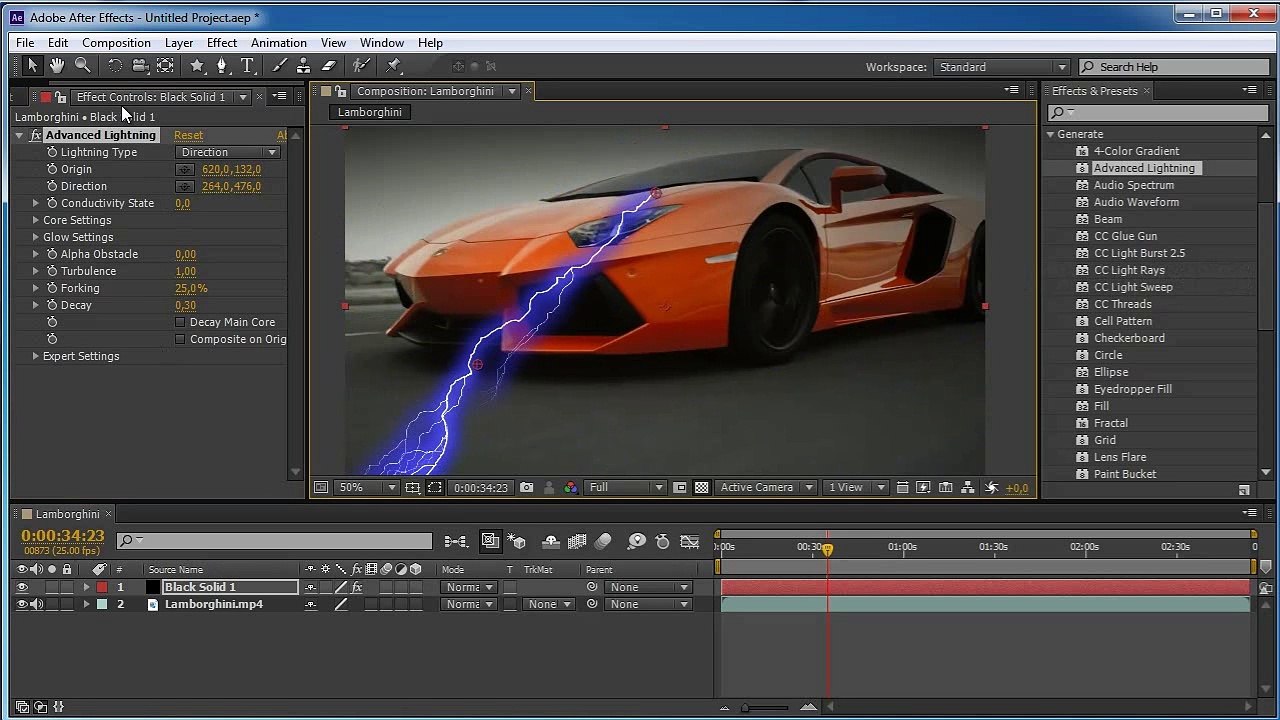Open the Workspace dropdown
This screenshot has height=720, width=1280.
[x=1002, y=67]
